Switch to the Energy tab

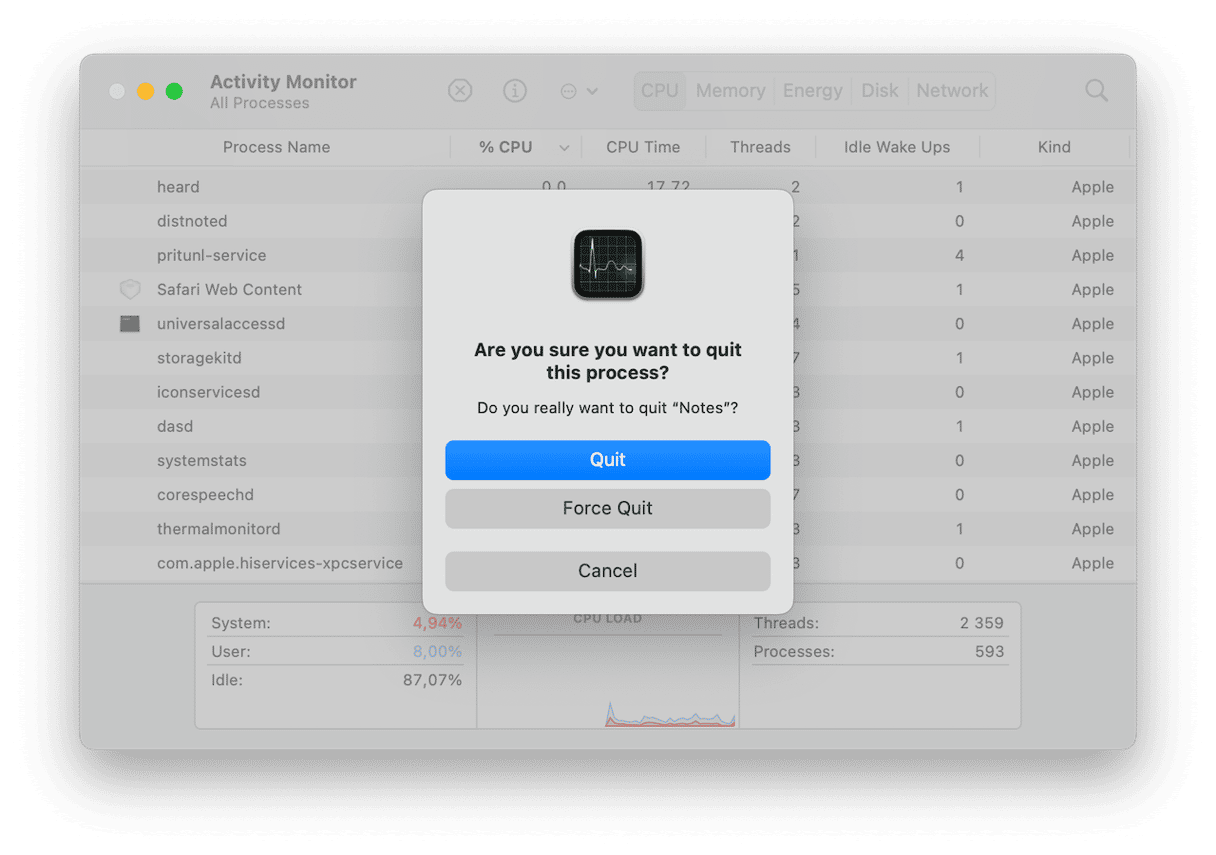[x=812, y=91]
